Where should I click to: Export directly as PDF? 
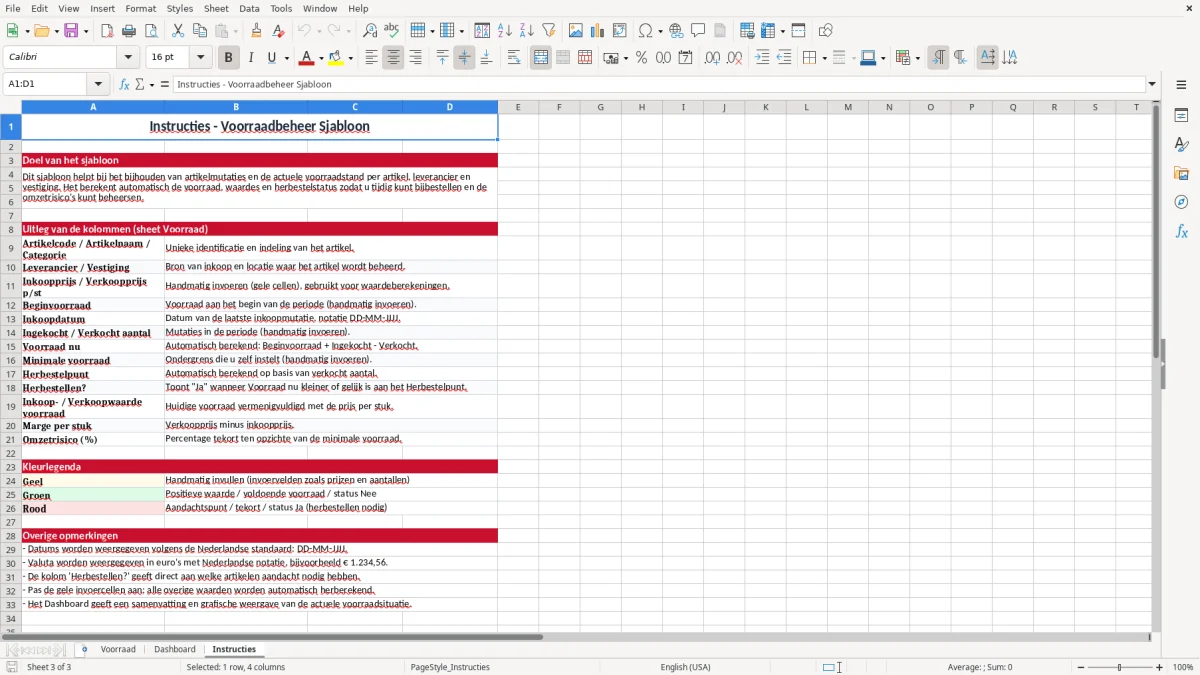point(107,31)
